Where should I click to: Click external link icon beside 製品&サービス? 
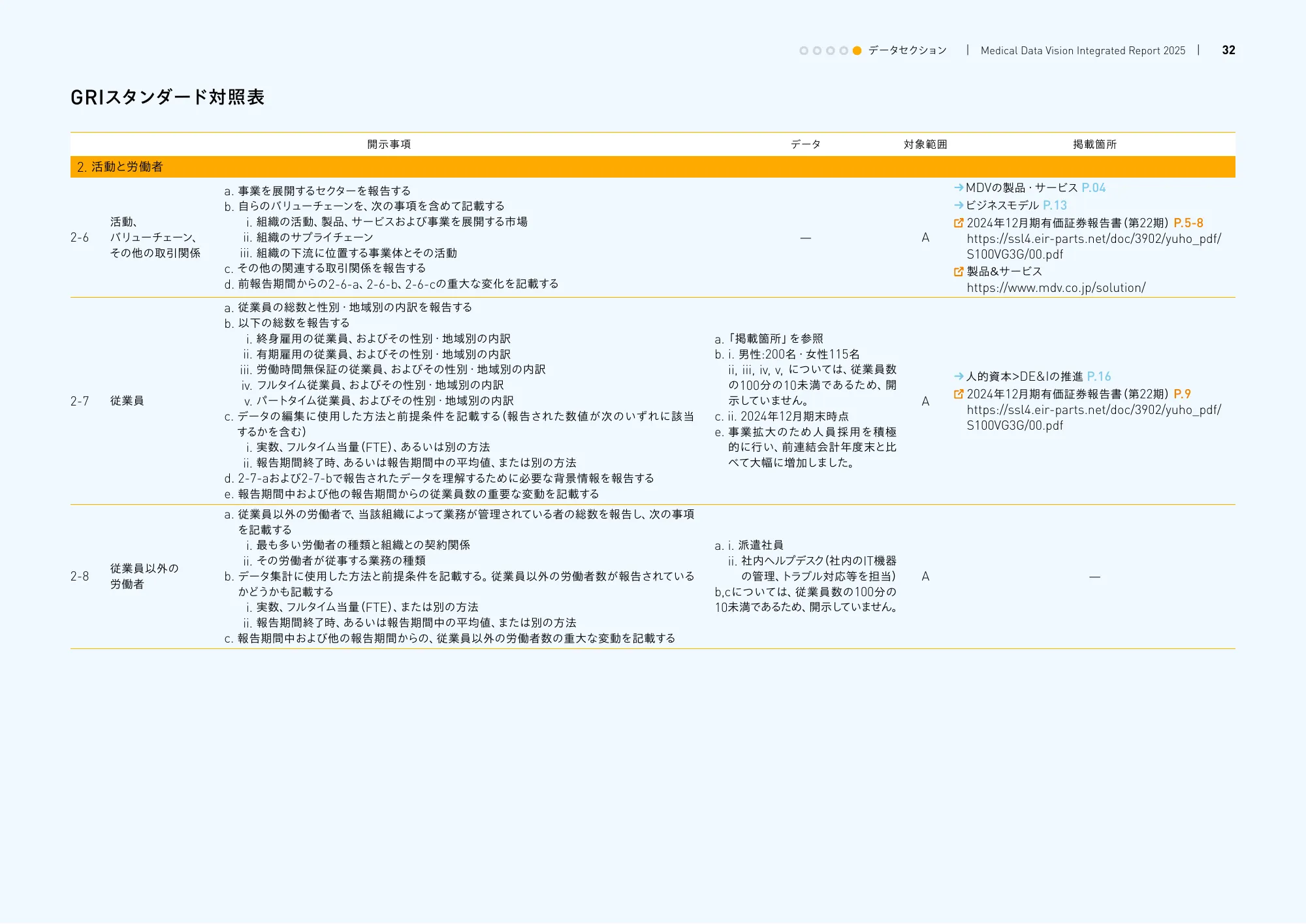(x=959, y=272)
